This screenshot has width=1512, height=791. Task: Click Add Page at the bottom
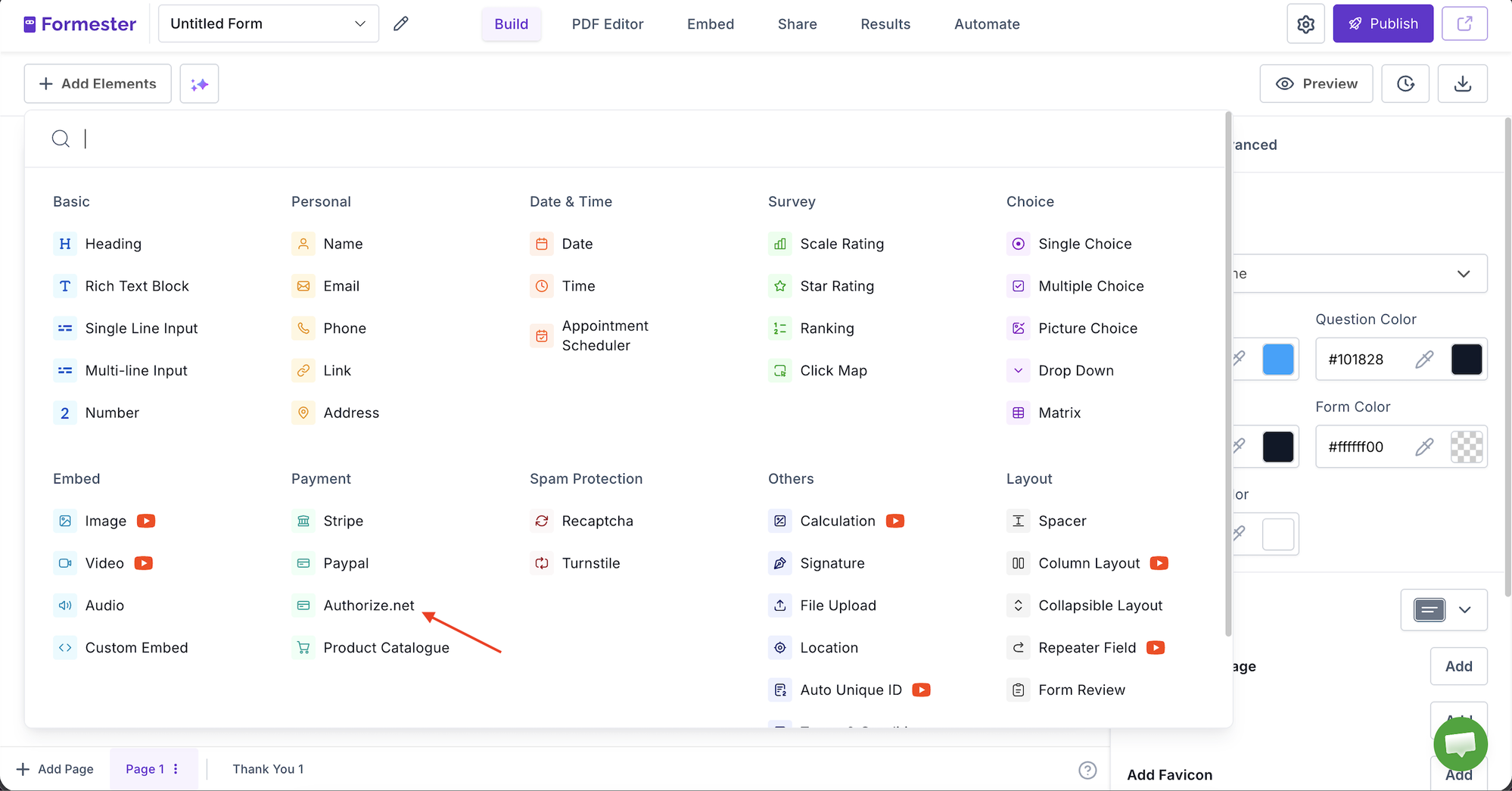(55, 769)
